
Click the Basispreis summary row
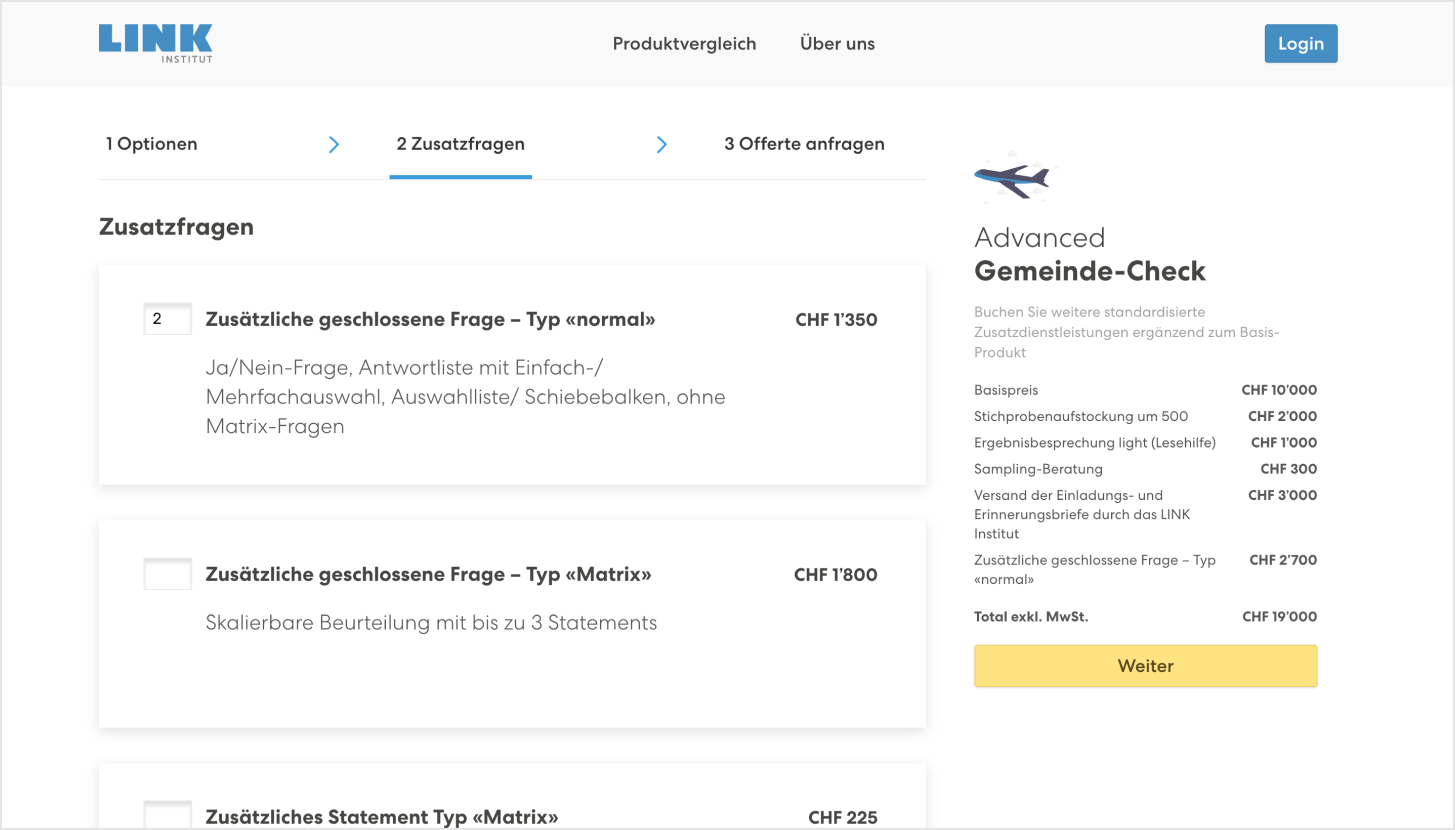1146,390
